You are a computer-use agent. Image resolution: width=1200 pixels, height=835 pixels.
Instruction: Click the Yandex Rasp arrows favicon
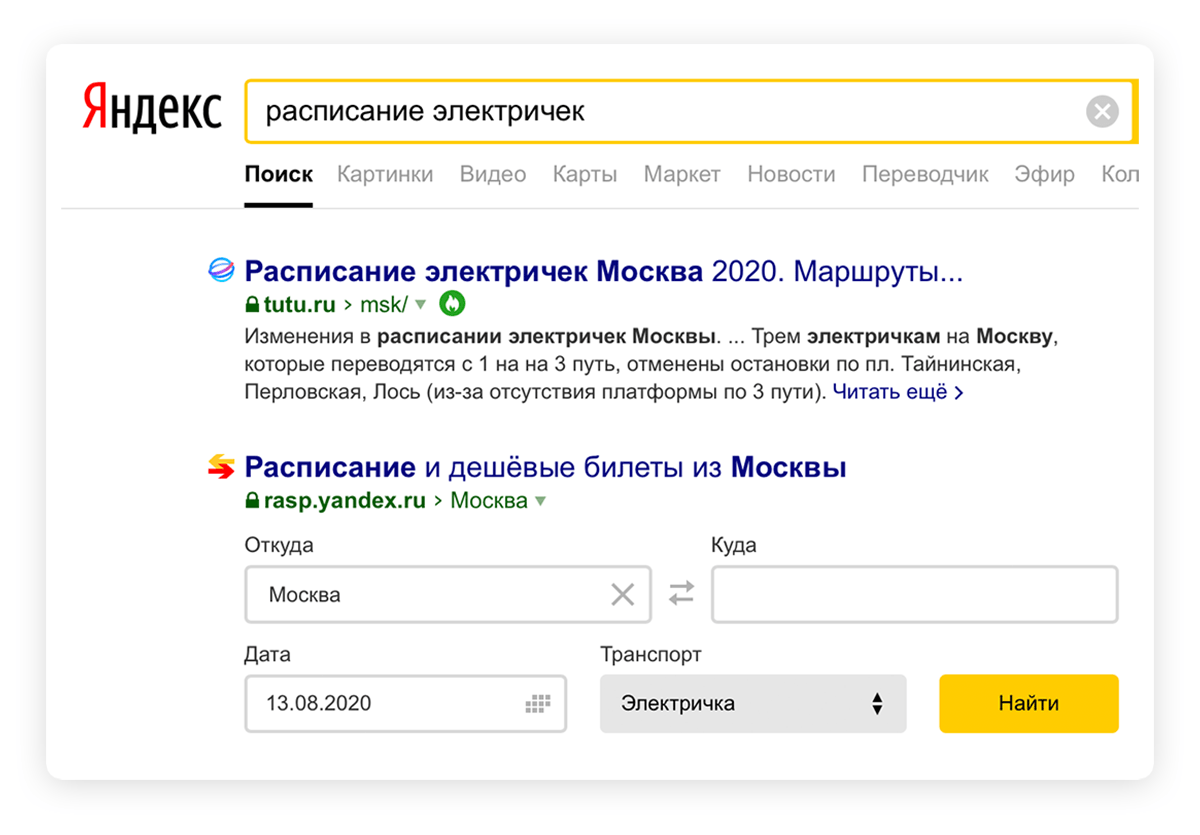(220, 467)
